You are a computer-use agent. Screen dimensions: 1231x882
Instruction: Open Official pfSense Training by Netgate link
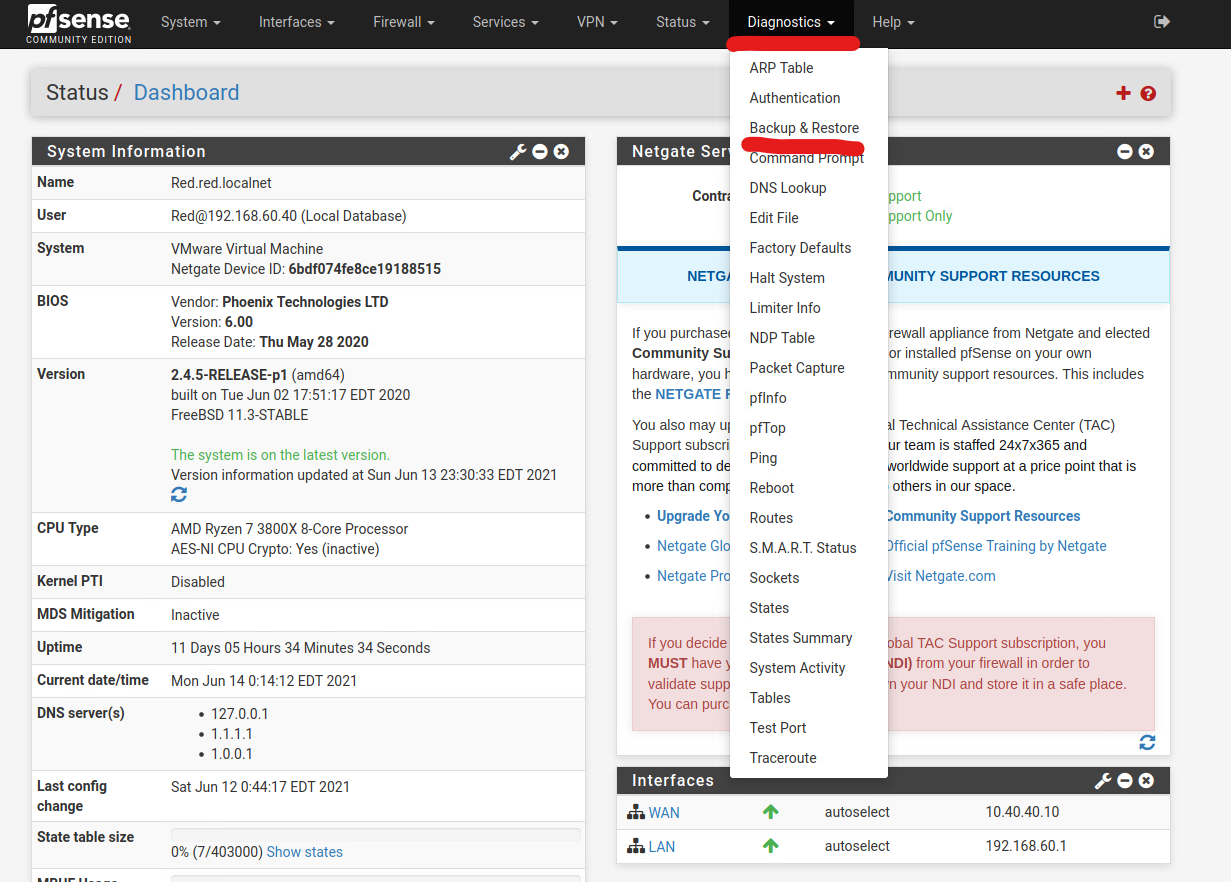click(996, 546)
